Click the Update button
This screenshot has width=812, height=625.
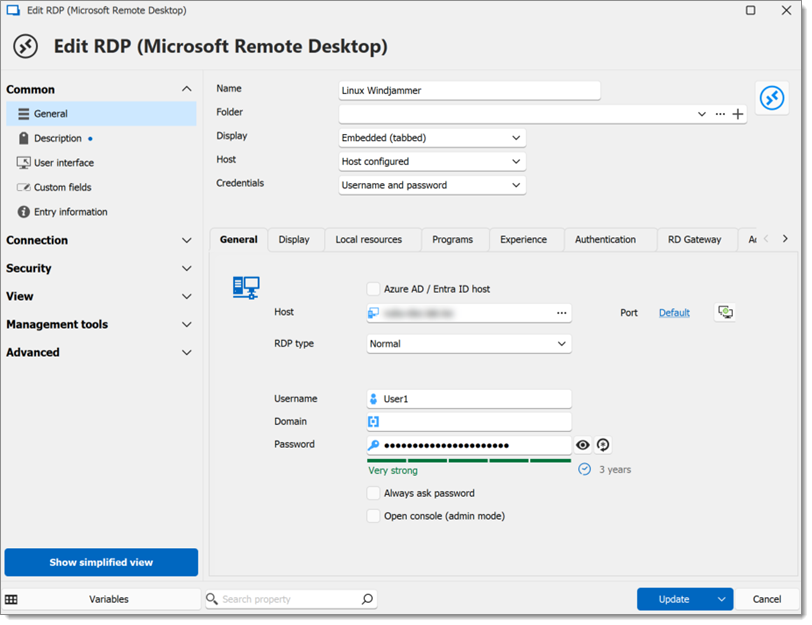pos(674,599)
